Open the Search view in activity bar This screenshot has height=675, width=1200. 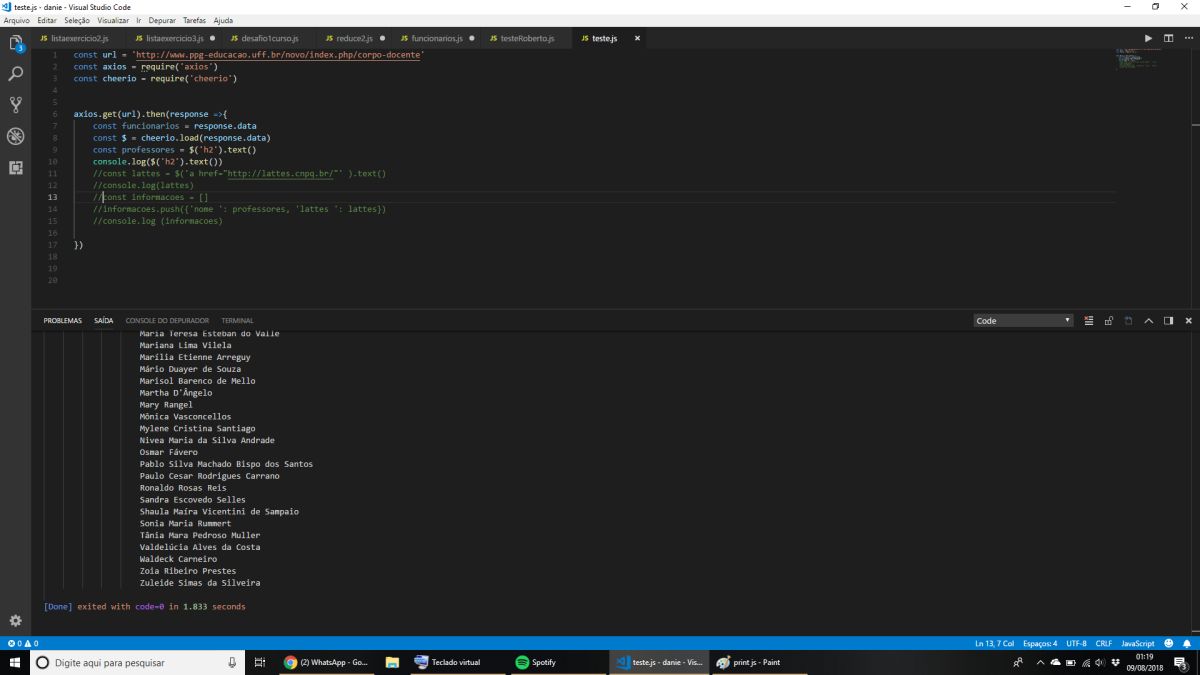point(16,74)
